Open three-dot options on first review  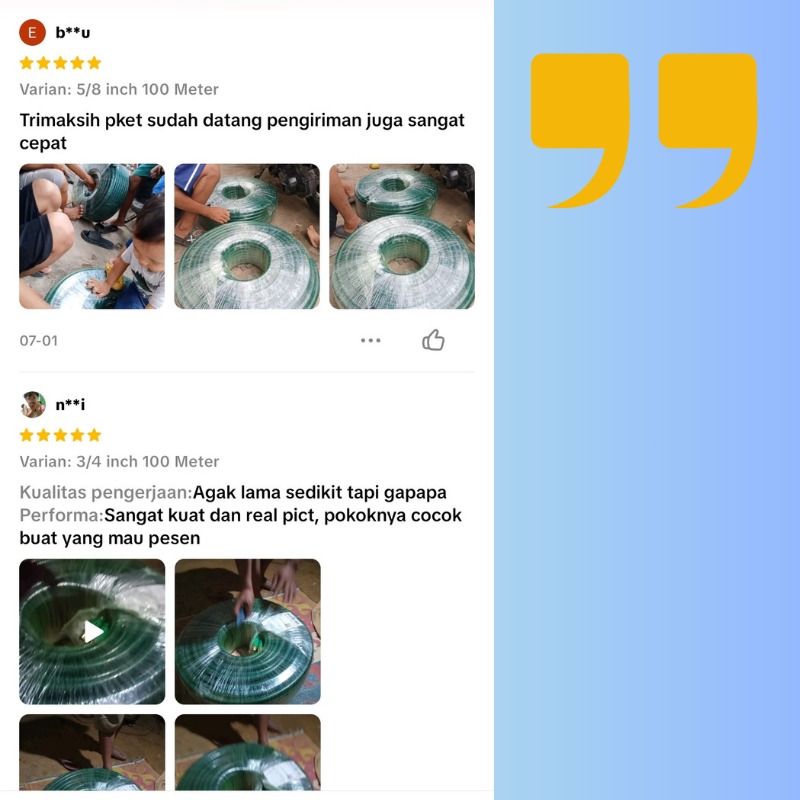[370, 340]
